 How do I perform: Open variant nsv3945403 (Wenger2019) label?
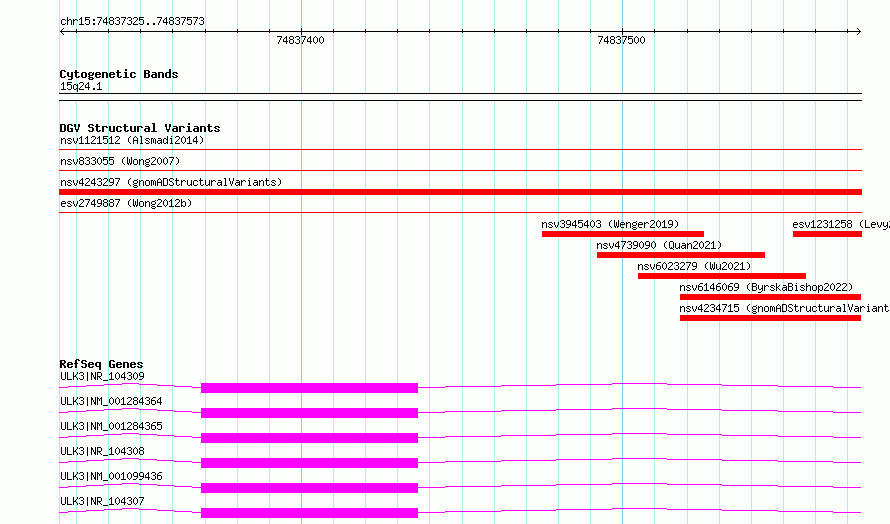[x=610, y=224]
